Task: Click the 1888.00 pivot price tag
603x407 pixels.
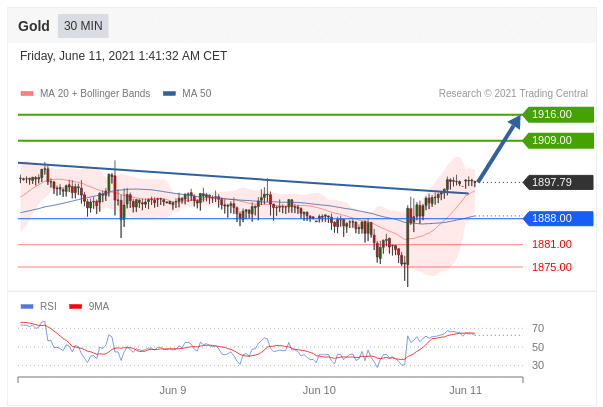Action: click(x=558, y=219)
